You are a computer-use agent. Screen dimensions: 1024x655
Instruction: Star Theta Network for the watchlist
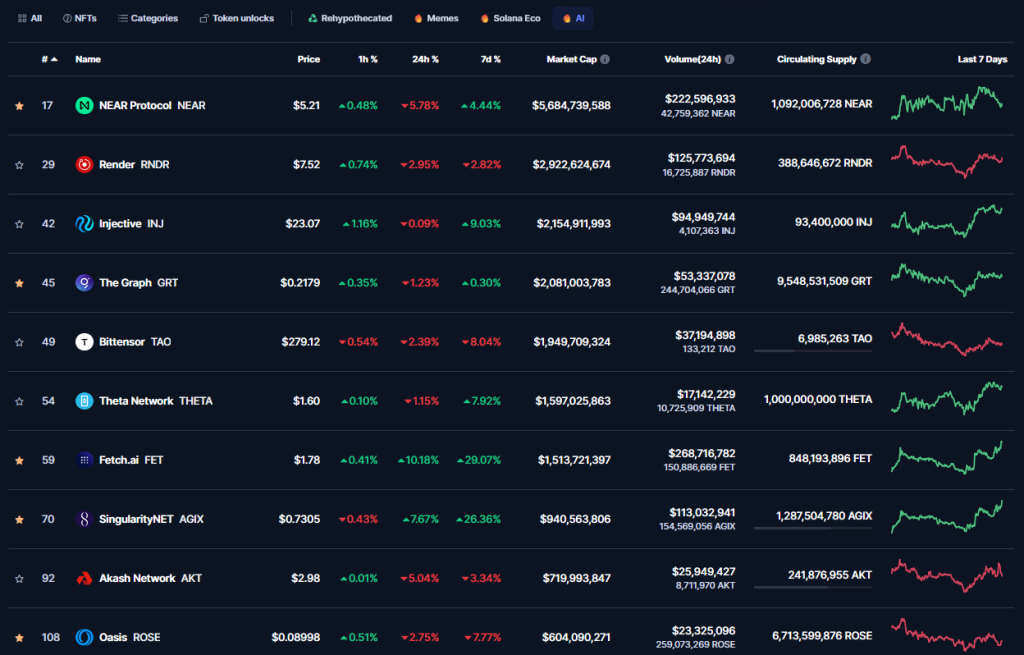point(20,402)
